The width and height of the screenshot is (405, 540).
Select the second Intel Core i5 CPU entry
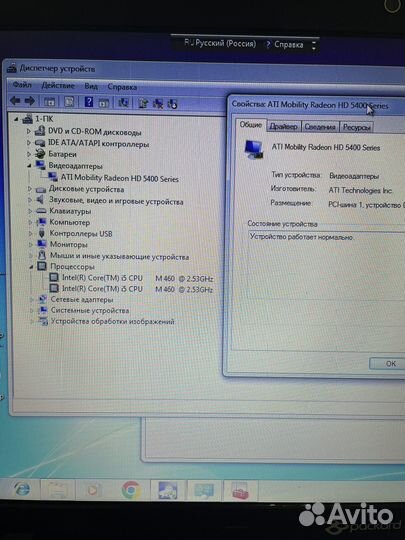(x=137, y=289)
